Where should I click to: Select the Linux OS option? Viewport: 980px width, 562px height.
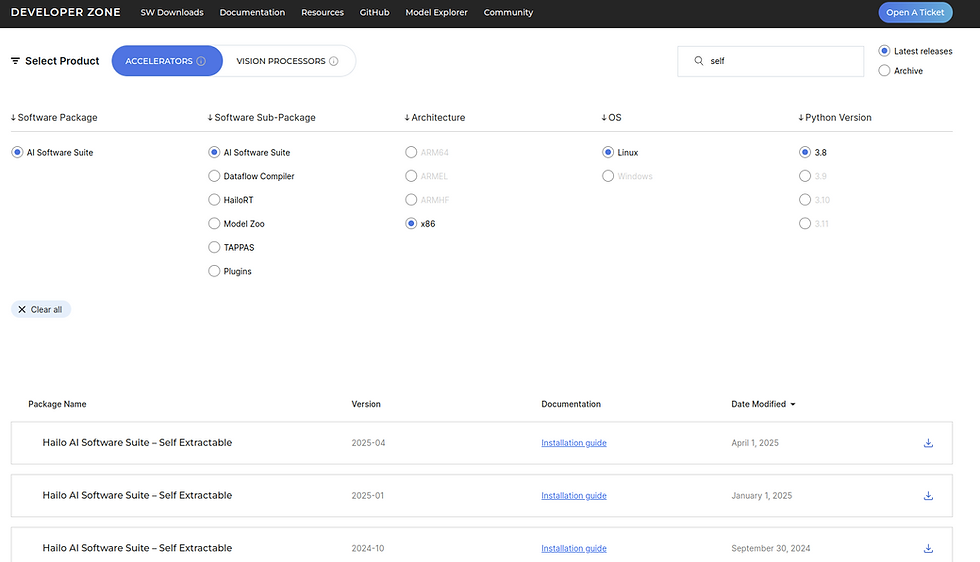pyautogui.click(x=608, y=153)
